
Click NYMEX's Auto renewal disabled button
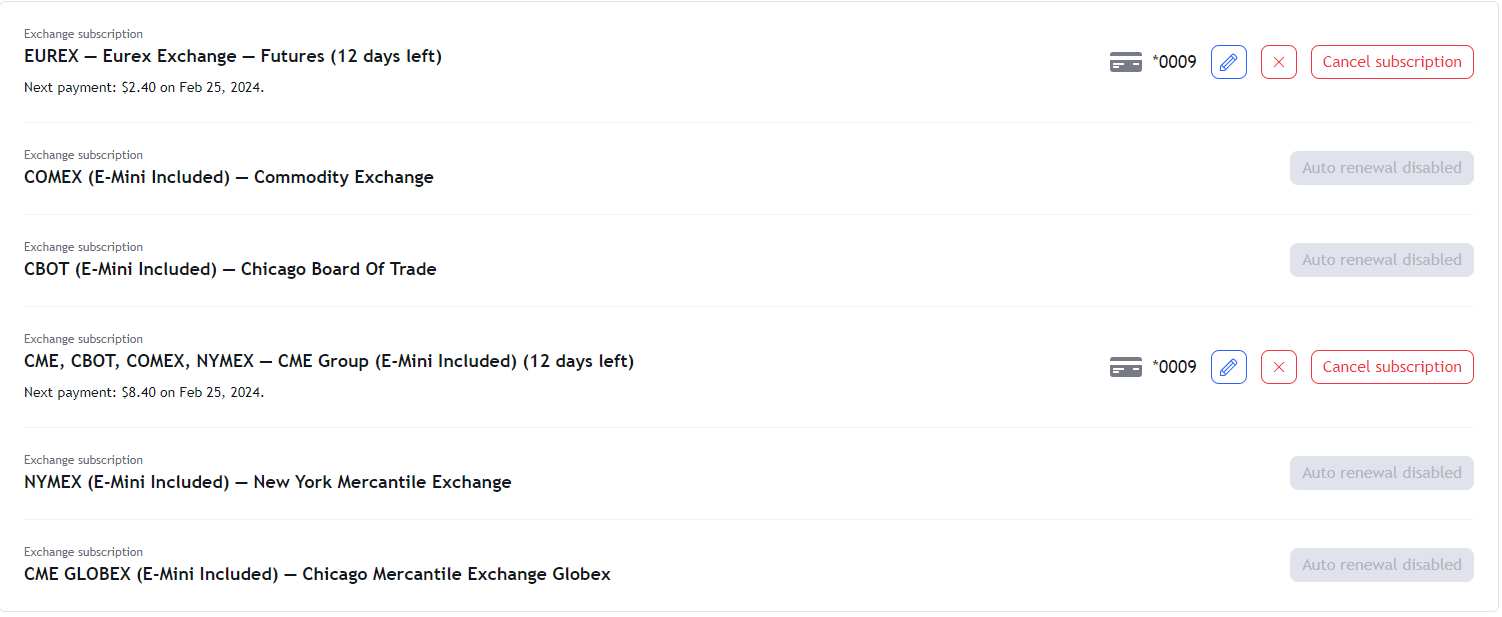(1381, 473)
